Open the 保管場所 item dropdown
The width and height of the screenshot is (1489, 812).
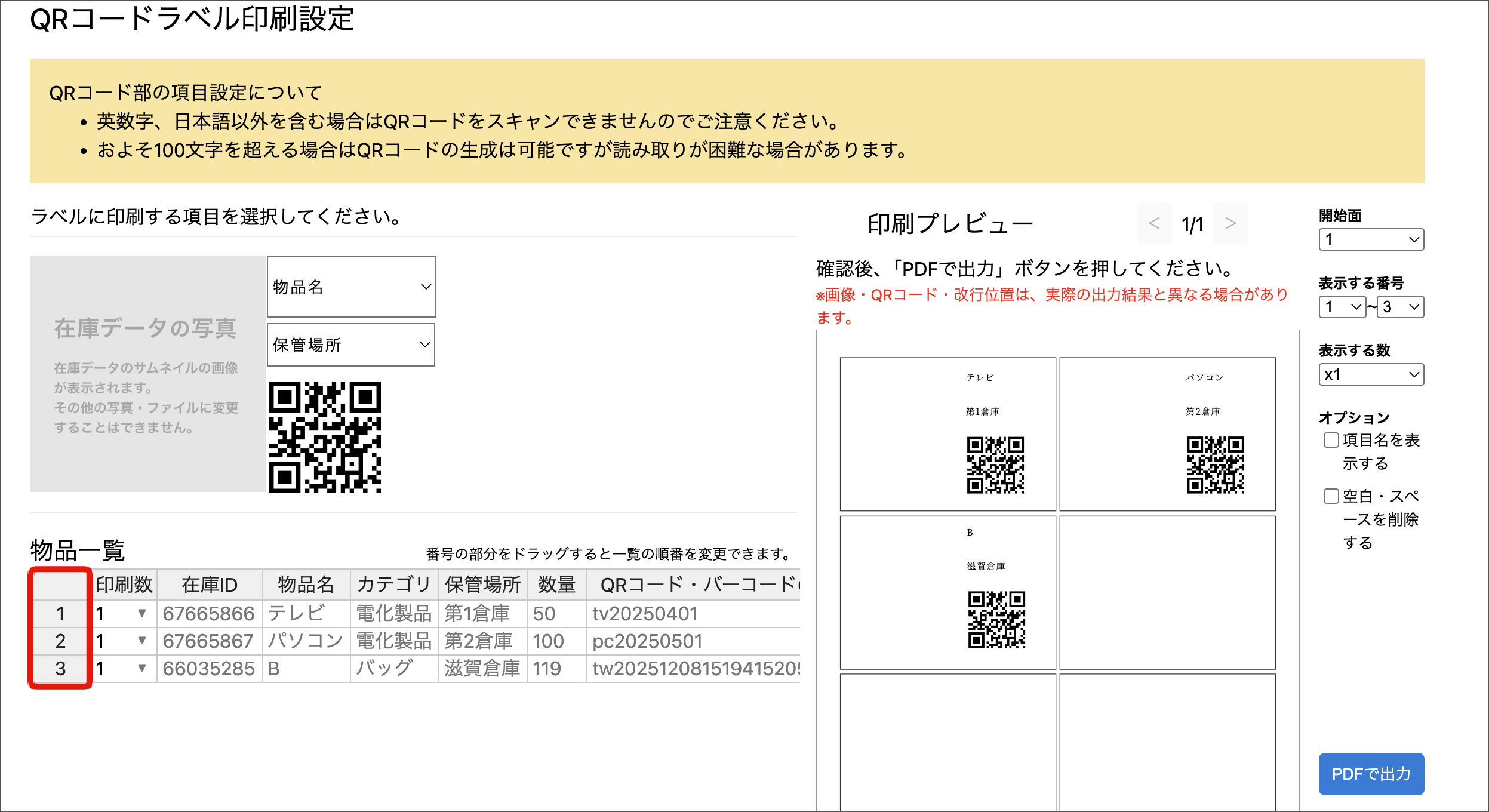coord(351,345)
